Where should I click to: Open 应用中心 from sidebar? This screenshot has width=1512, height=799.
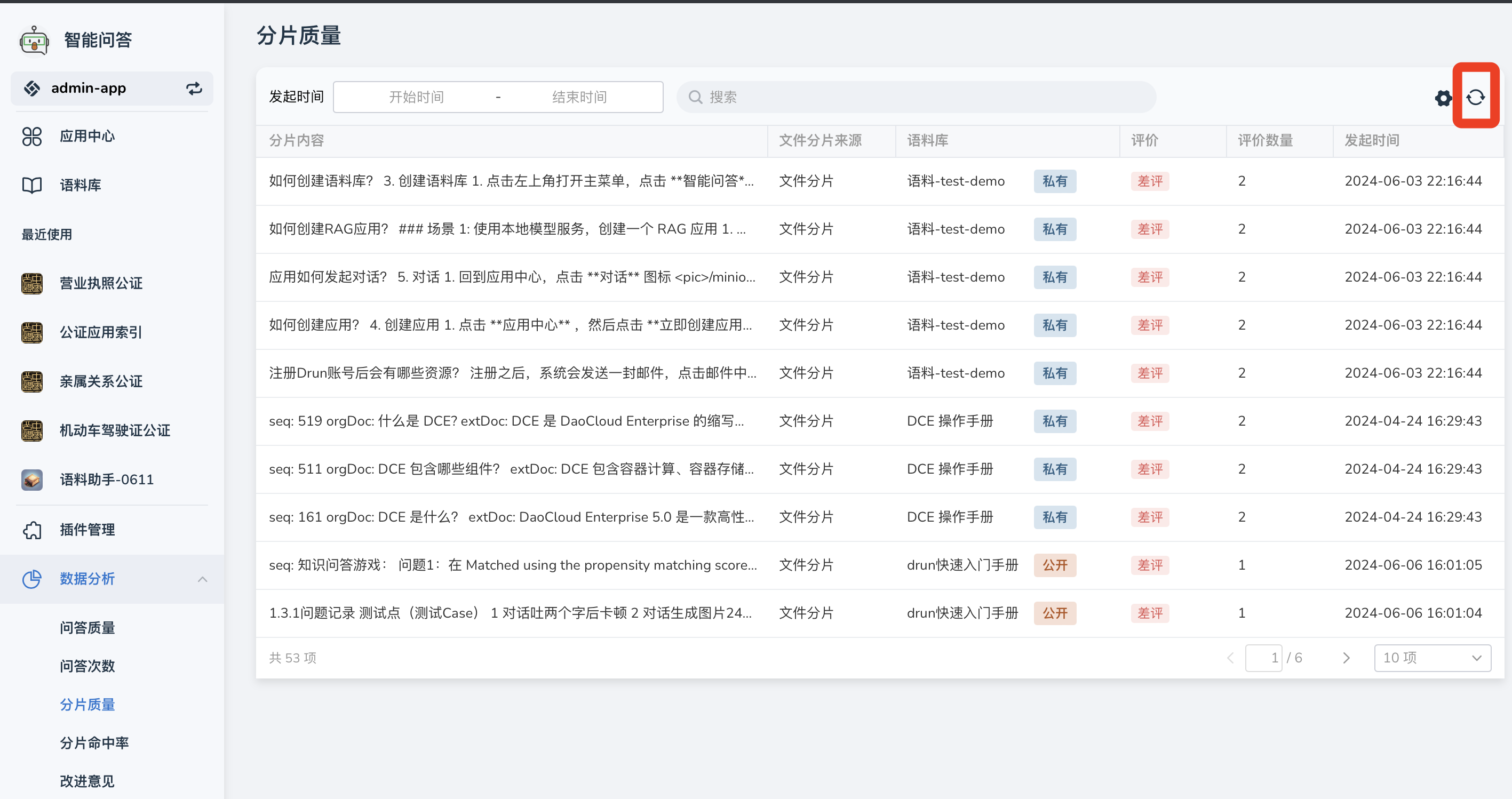(87, 136)
